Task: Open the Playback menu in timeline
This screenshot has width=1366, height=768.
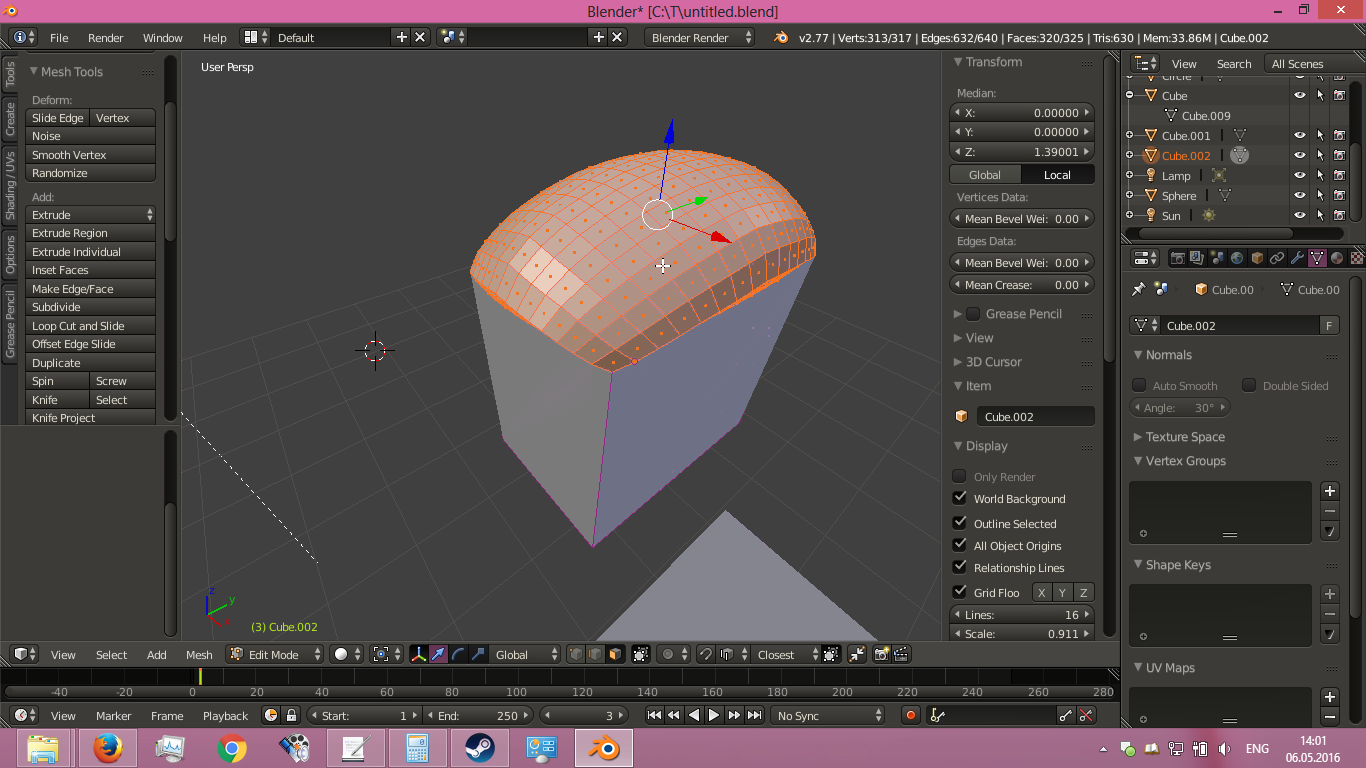Action: point(225,715)
